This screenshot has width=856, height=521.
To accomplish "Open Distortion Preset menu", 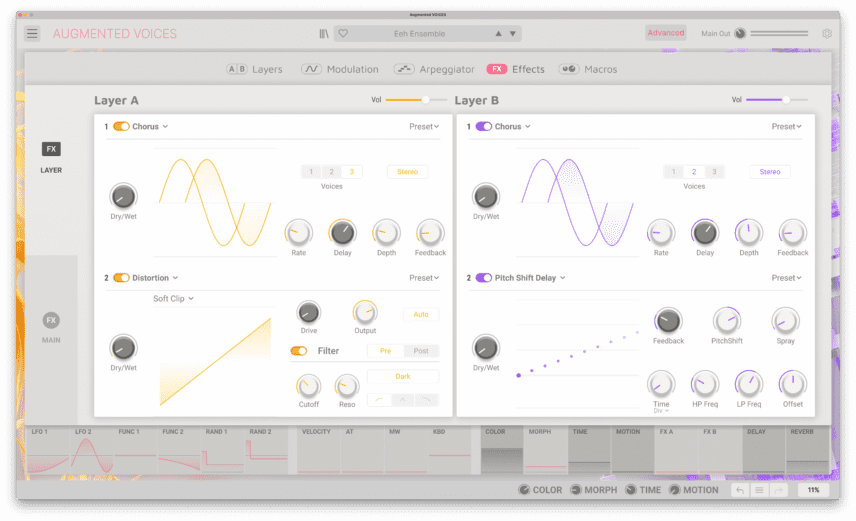I will click(424, 277).
